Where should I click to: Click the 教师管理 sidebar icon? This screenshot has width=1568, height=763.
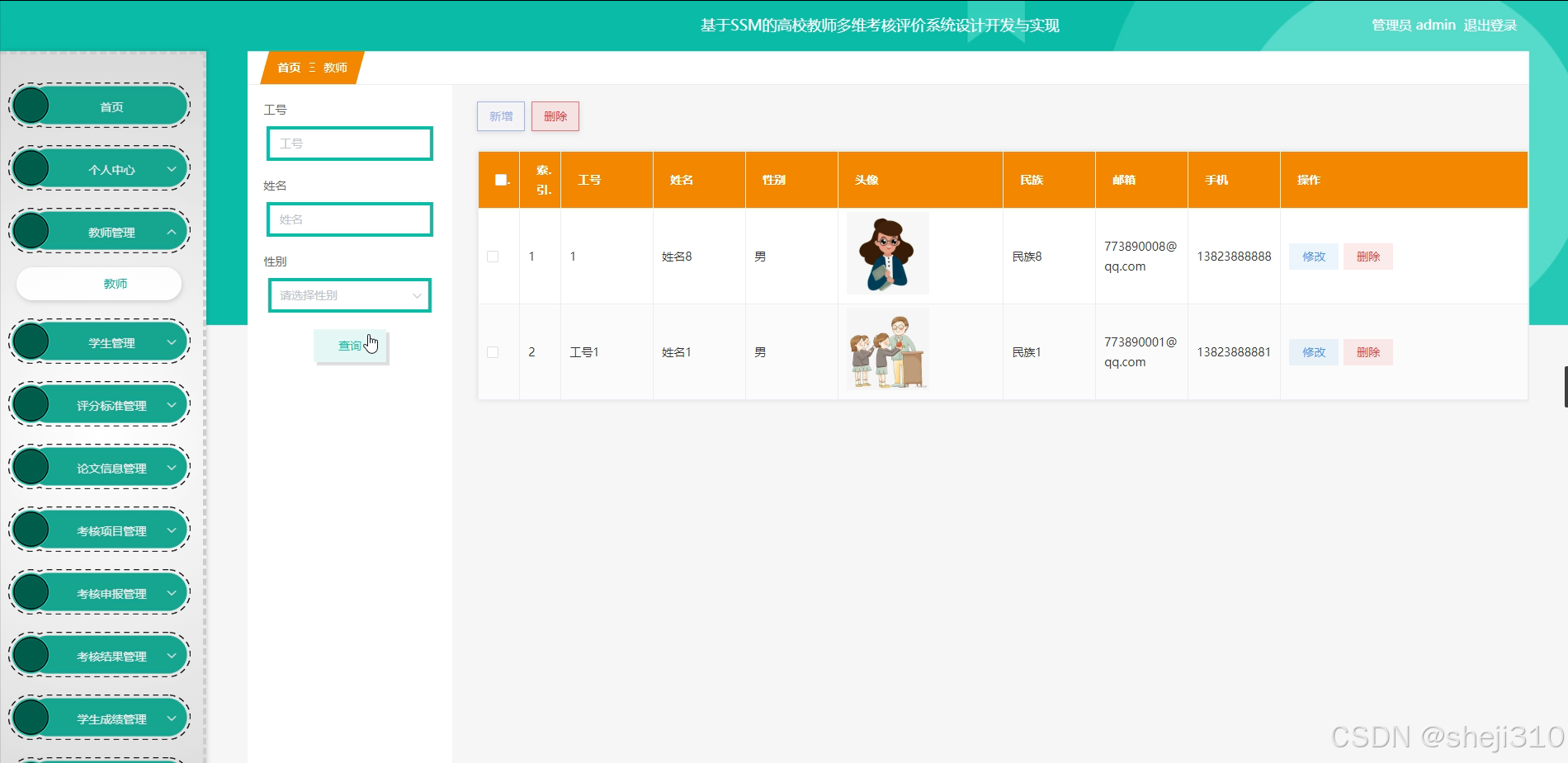31,231
